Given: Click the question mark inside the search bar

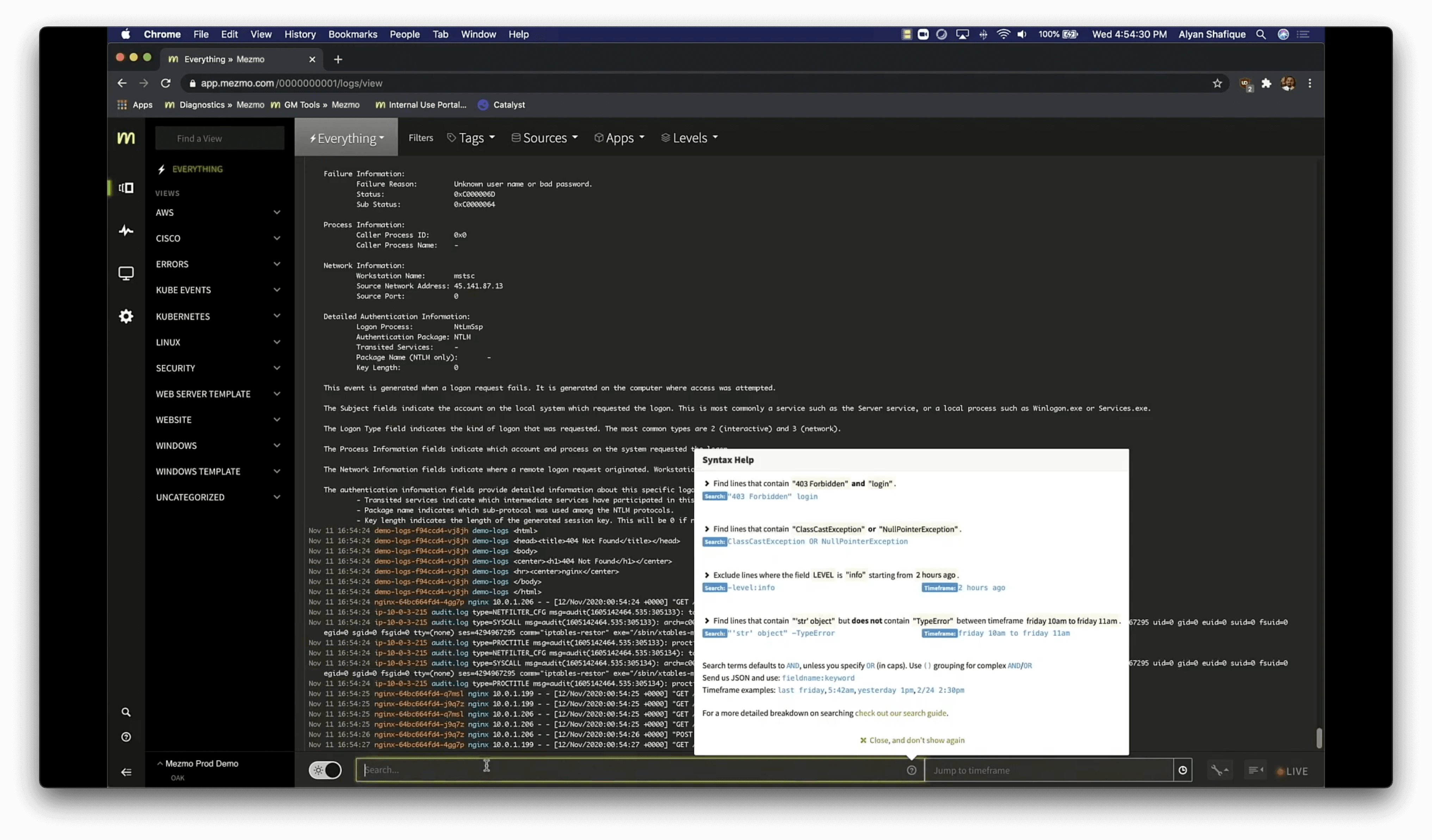Looking at the screenshot, I should [x=912, y=770].
